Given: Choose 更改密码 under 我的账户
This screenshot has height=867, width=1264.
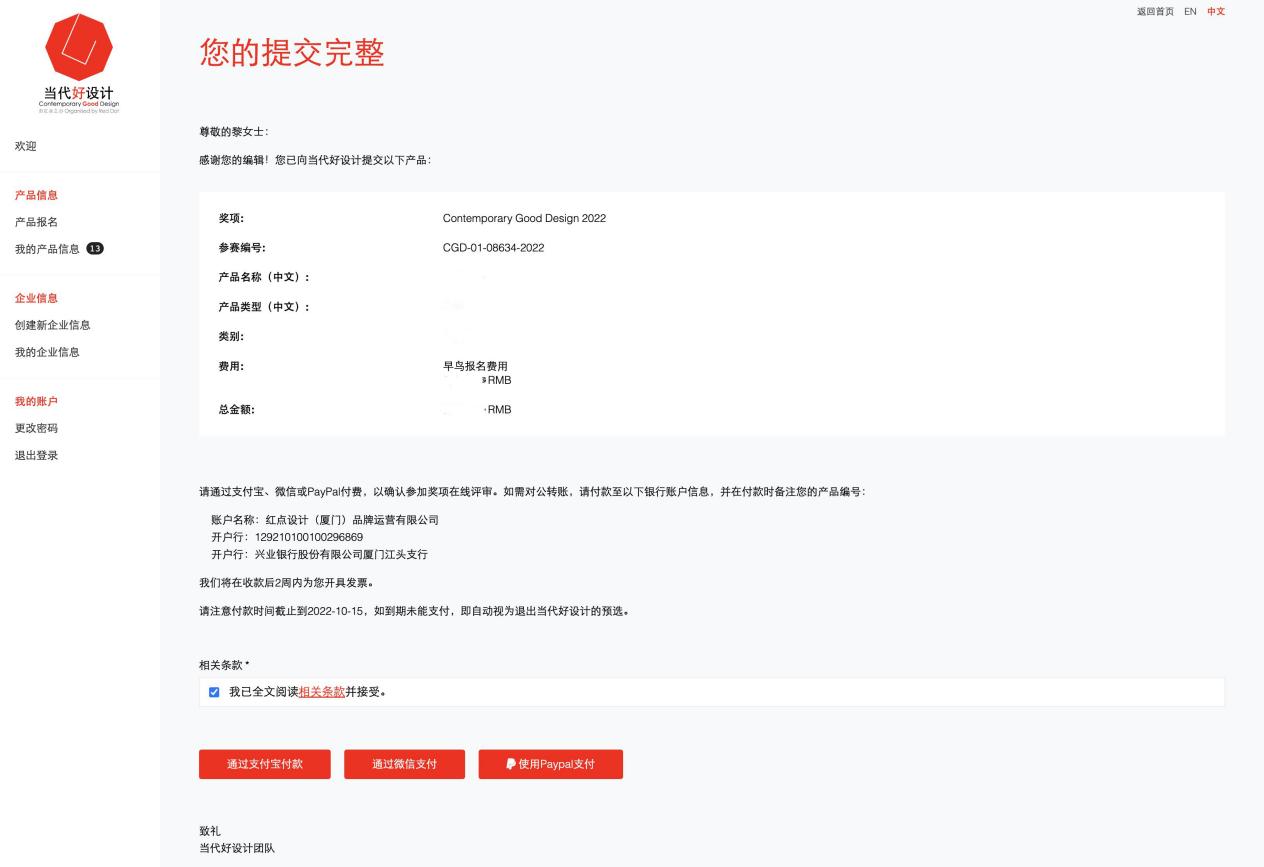Looking at the screenshot, I should (36, 429).
